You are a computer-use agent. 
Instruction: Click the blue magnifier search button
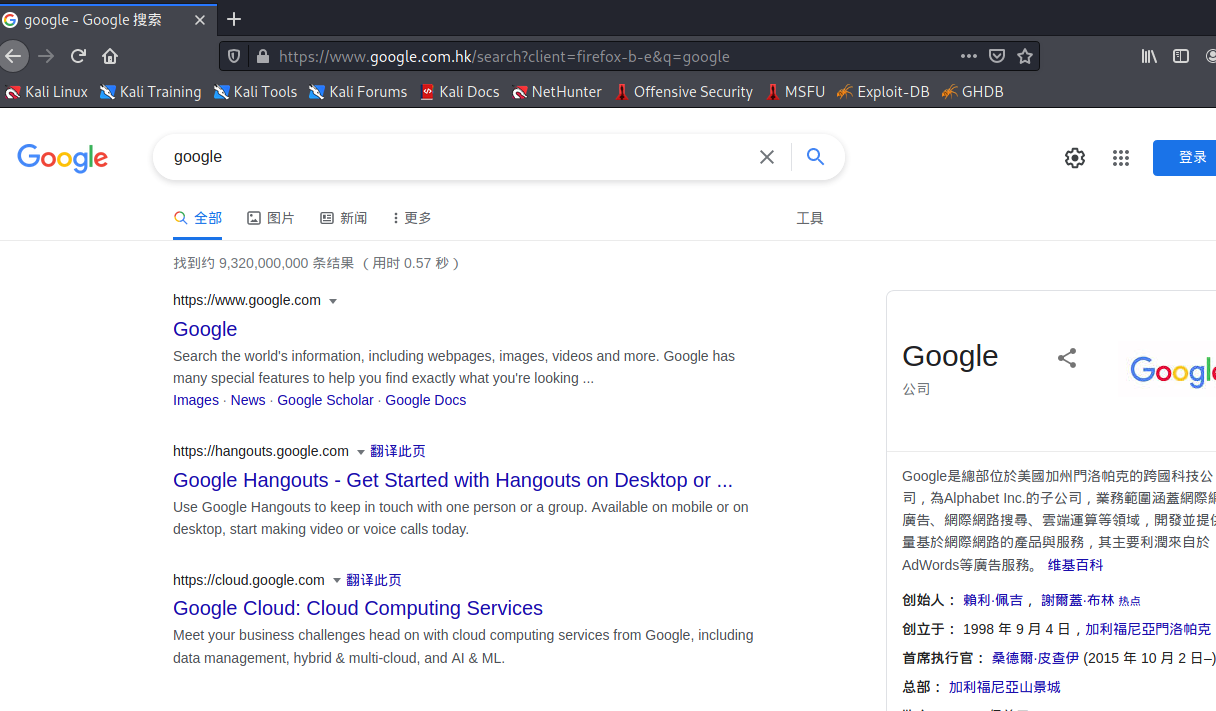tap(815, 157)
